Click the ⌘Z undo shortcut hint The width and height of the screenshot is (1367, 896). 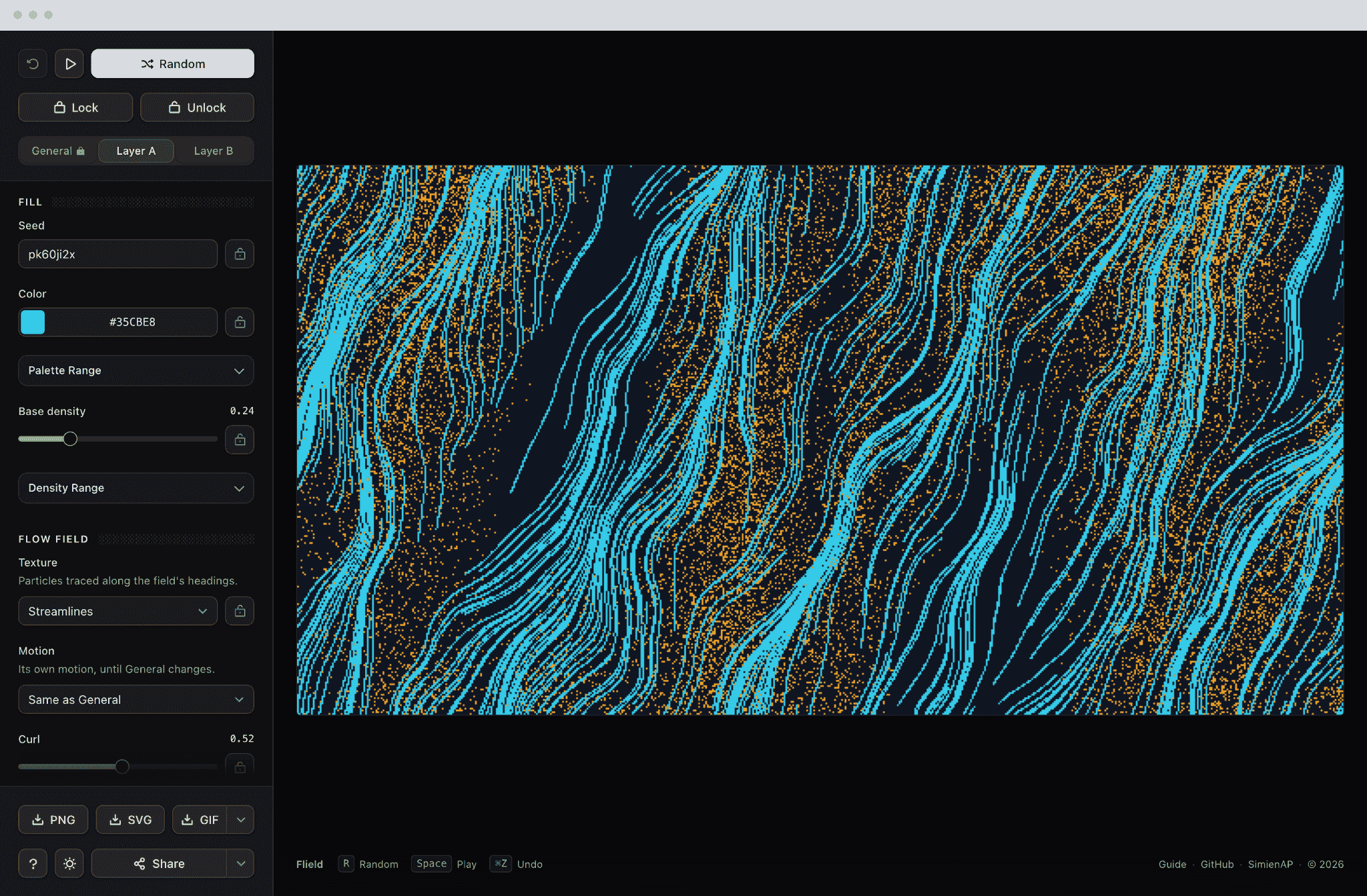(501, 863)
